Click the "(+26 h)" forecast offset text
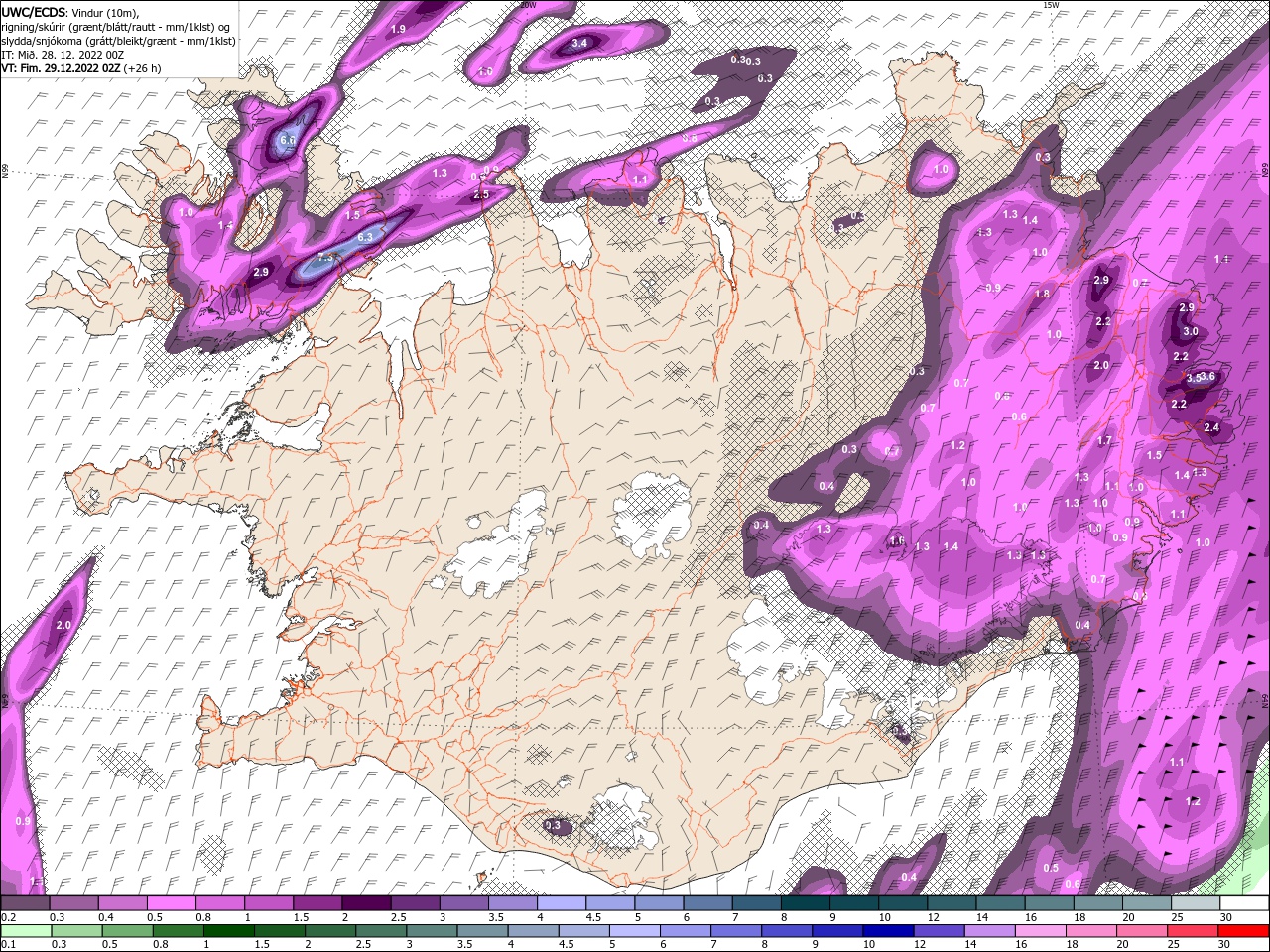The image size is (1270, 952). coord(143,68)
